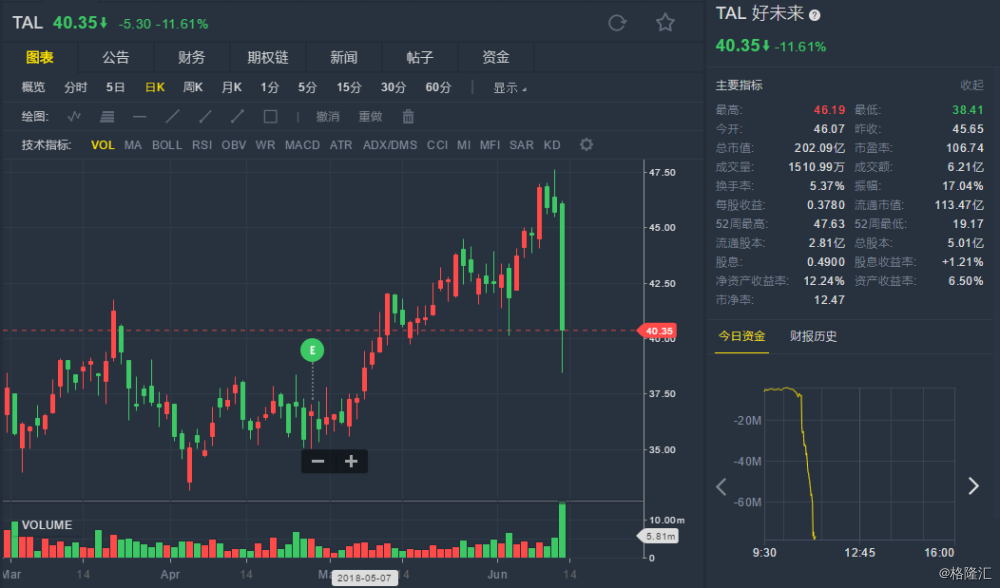Zoom out the chart with minus

[318, 462]
